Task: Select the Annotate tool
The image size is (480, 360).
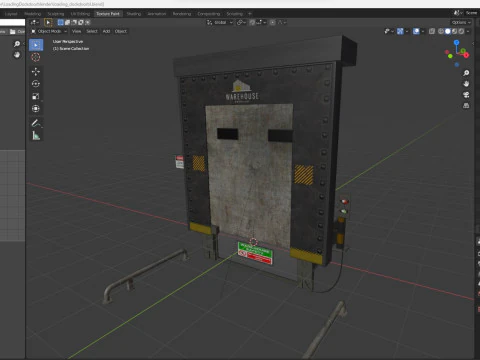Action: click(36, 123)
